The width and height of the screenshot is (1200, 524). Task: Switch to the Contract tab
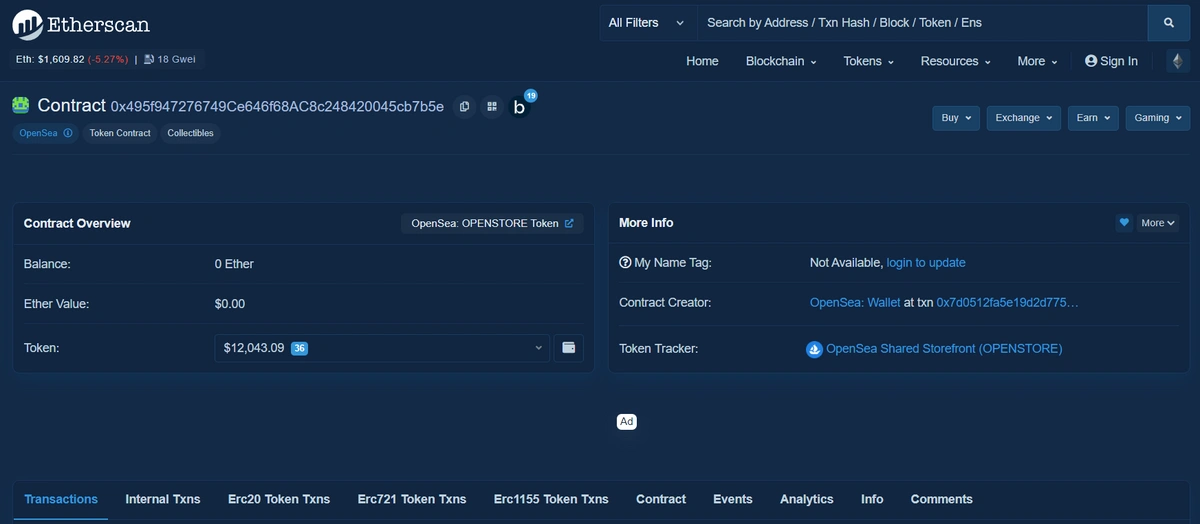point(661,499)
